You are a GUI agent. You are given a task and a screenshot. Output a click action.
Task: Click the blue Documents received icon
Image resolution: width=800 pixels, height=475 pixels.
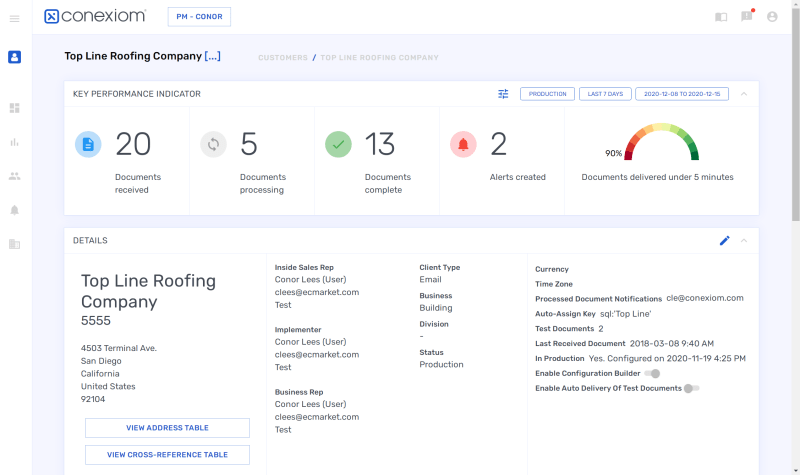click(x=88, y=144)
